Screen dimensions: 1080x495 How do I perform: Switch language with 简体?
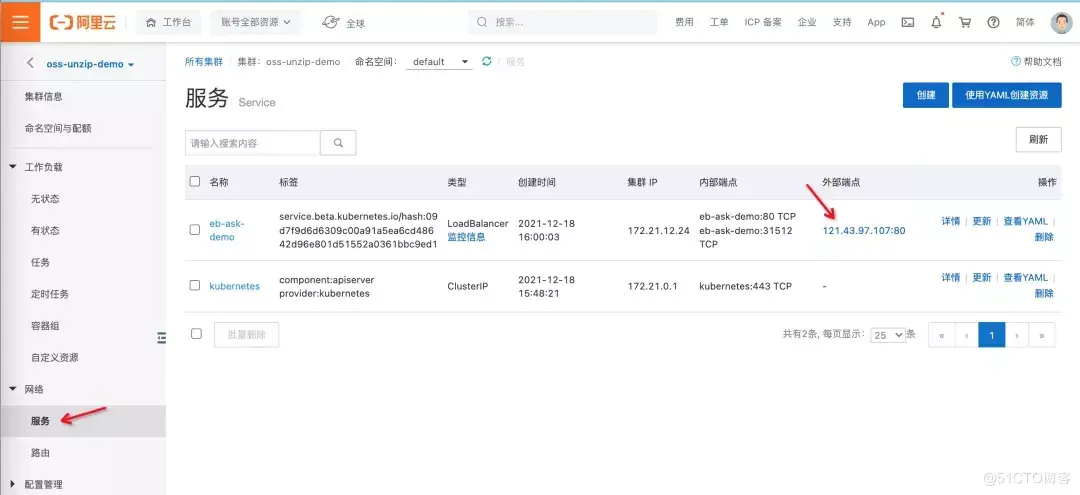[x=1025, y=22]
